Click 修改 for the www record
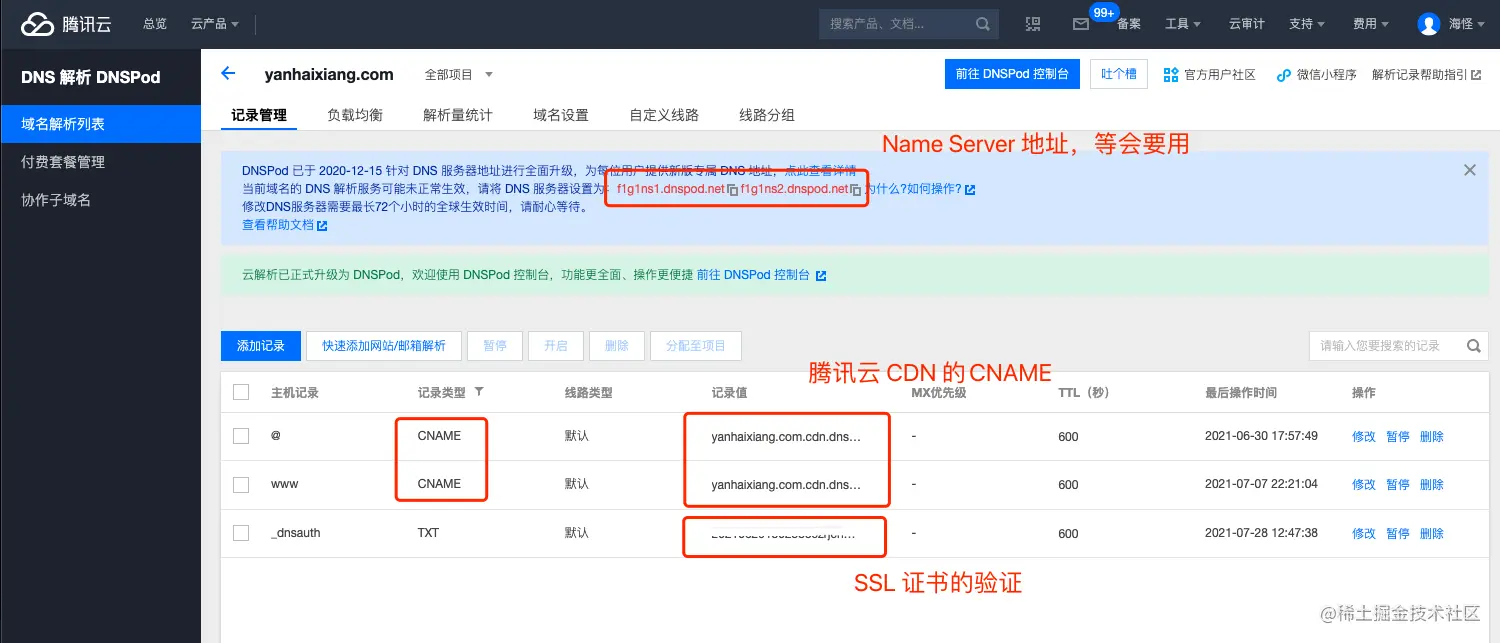 point(1364,485)
